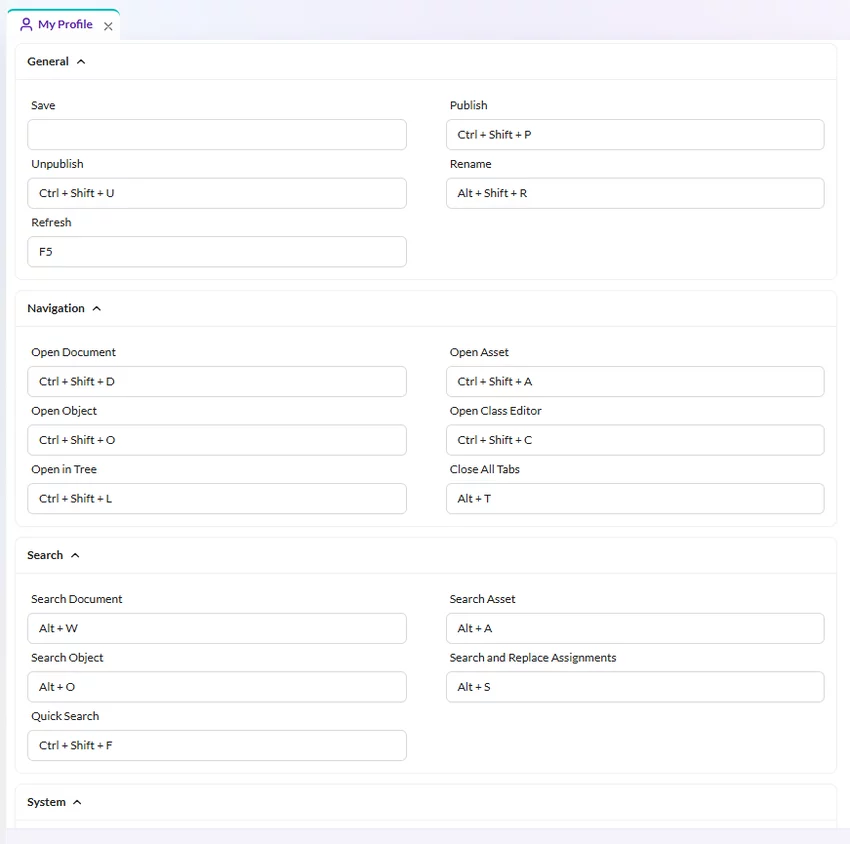Click the Rename shortcut field

pos(635,193)
